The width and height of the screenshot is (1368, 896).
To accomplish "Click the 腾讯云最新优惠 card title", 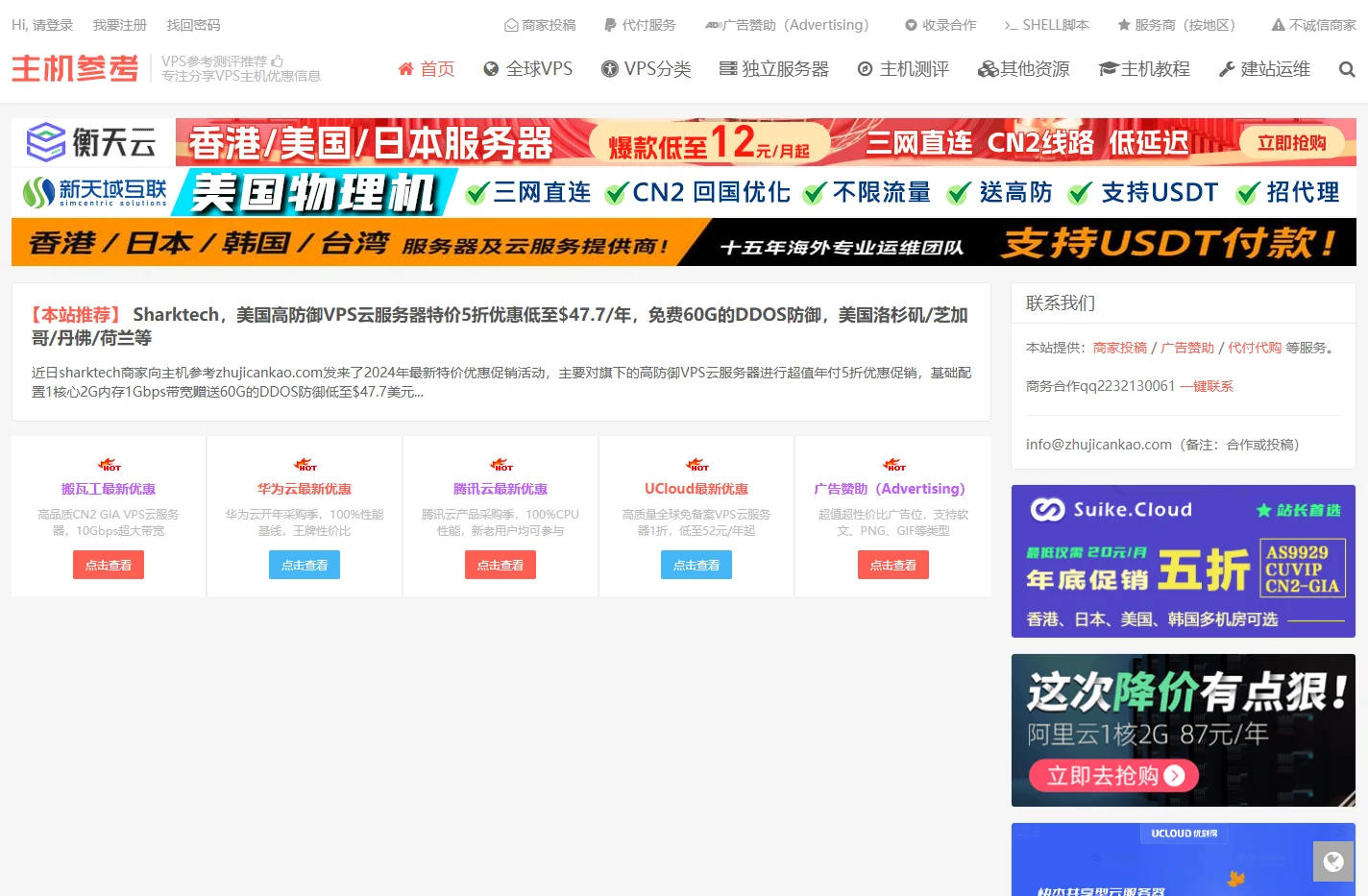I will [501, 489].
